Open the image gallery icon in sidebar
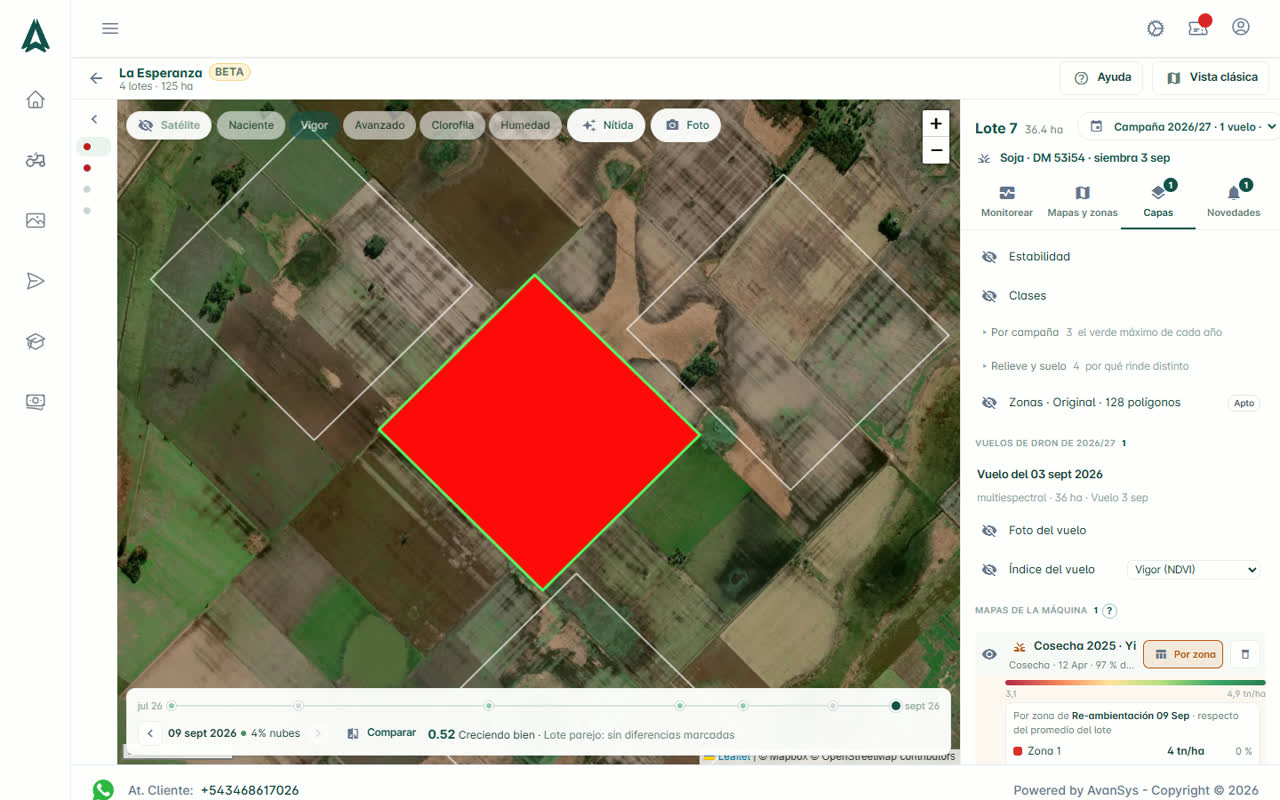1280x800 pixels. [x=35, y=221]
